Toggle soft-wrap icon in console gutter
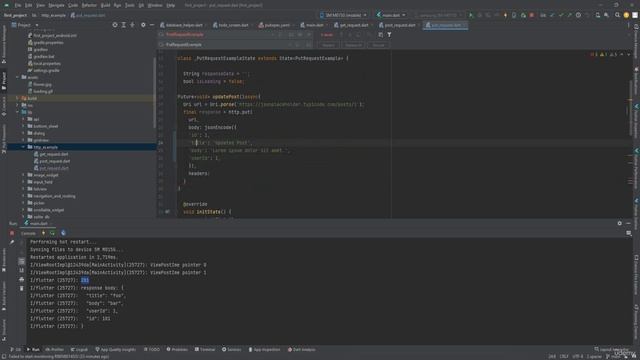 pyautogui.click(x=22, y=261)
